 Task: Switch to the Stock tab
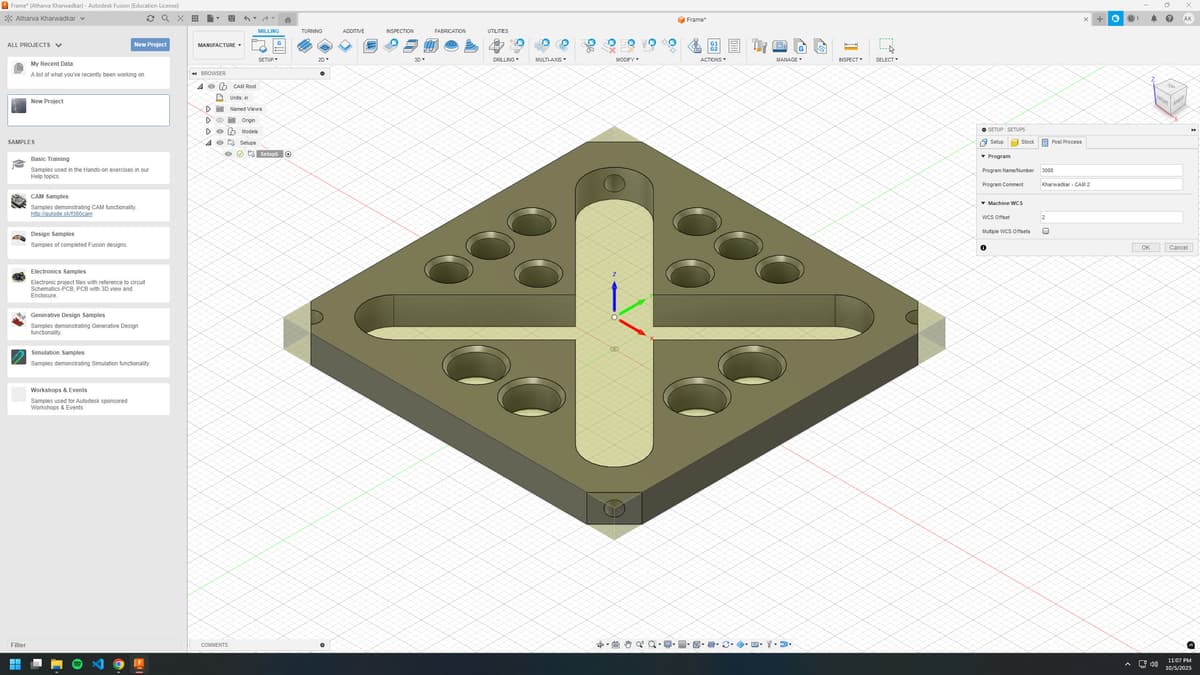click(x=1022, y=142)
